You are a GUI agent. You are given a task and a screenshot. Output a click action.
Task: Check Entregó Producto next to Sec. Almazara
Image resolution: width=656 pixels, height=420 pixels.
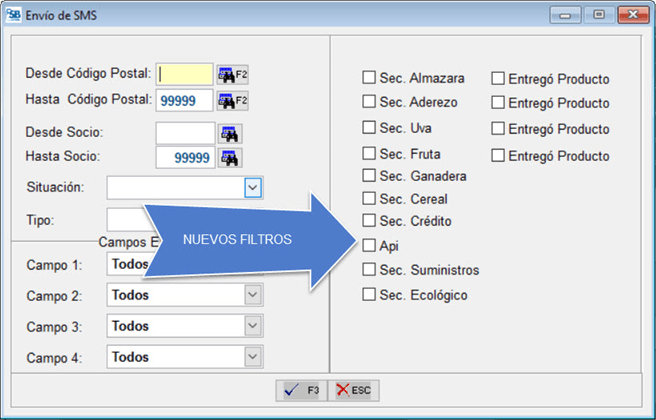[x=498, y=78]
